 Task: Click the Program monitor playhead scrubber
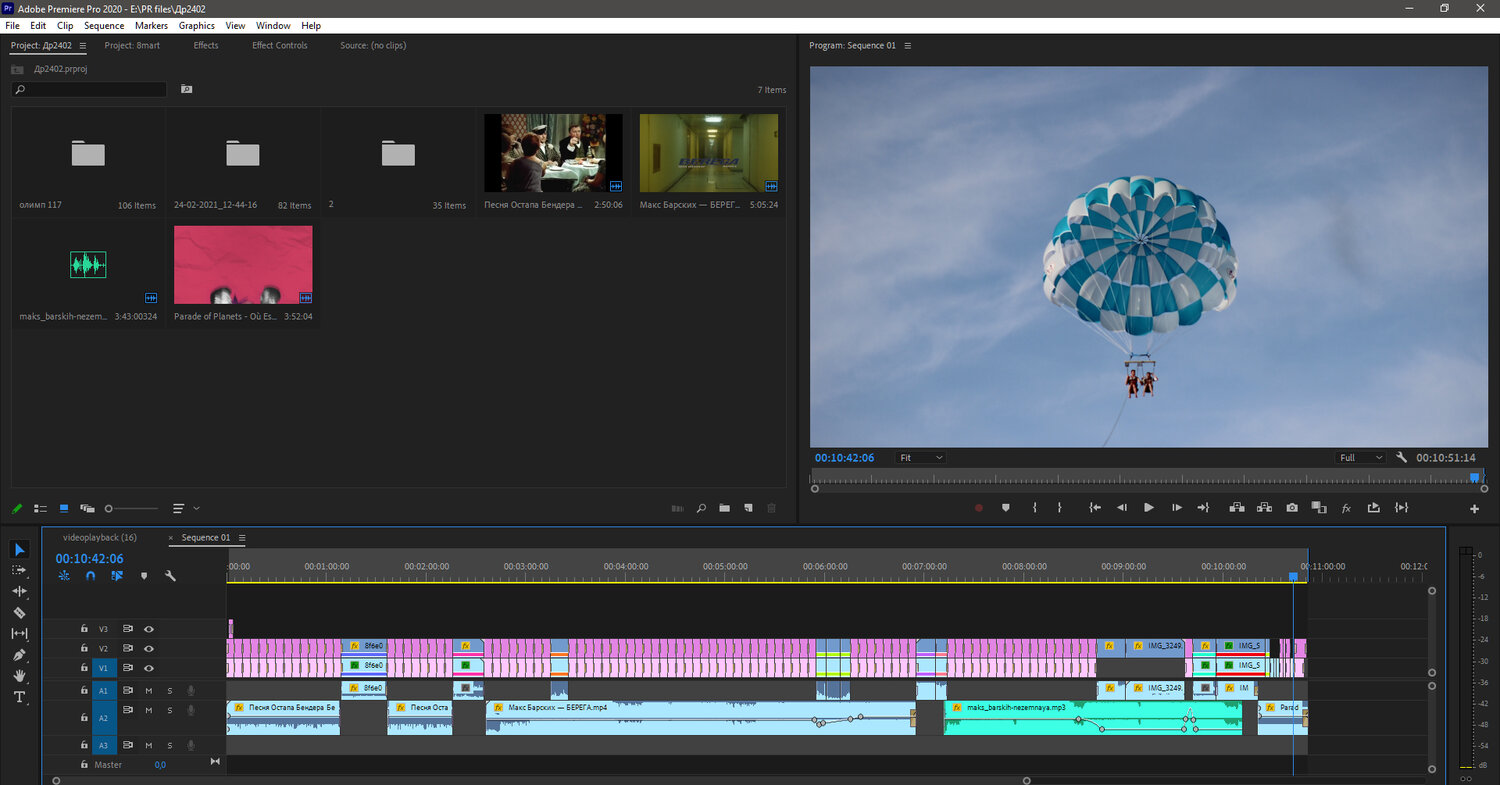point(1475,478)
